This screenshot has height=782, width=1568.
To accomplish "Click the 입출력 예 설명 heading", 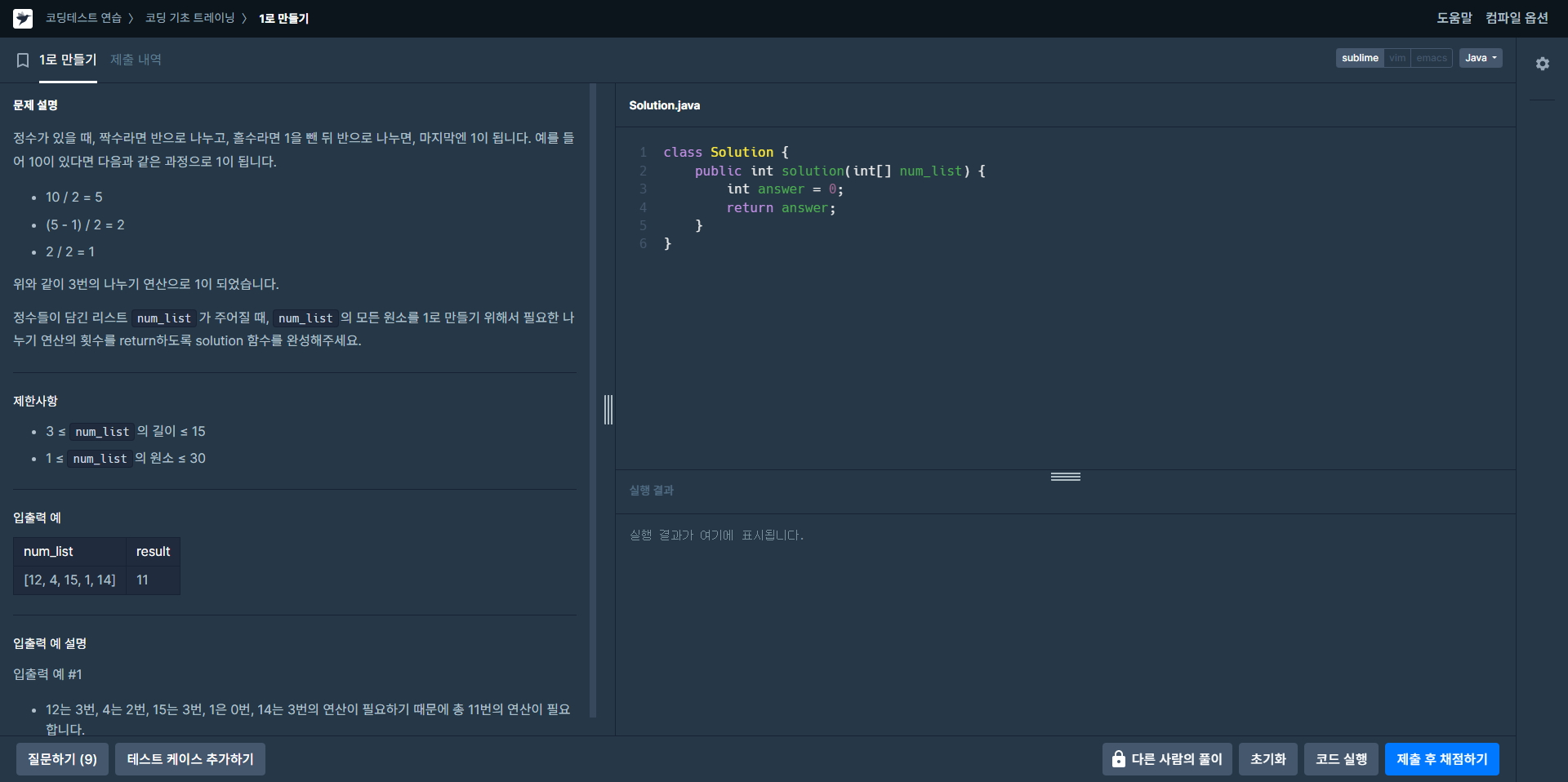I will point(50,643).
